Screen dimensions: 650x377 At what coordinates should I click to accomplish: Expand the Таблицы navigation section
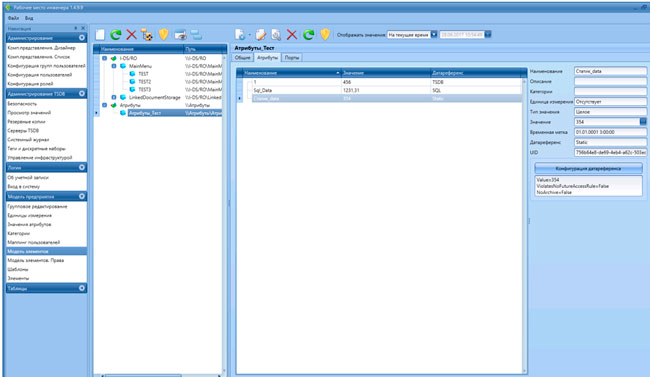click(x=82, y=288)
